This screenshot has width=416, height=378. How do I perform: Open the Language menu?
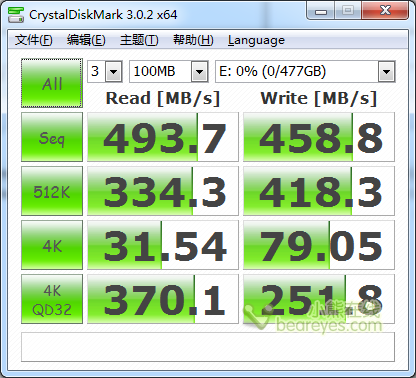pos(256,40)
